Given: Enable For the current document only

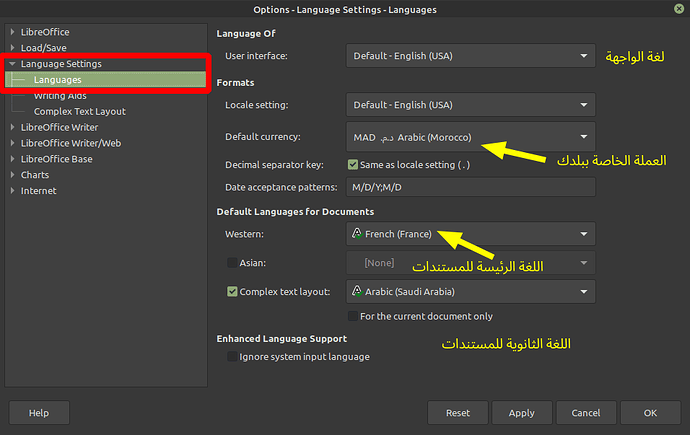Looking at the screenshot, I should (x=353, y=317).
